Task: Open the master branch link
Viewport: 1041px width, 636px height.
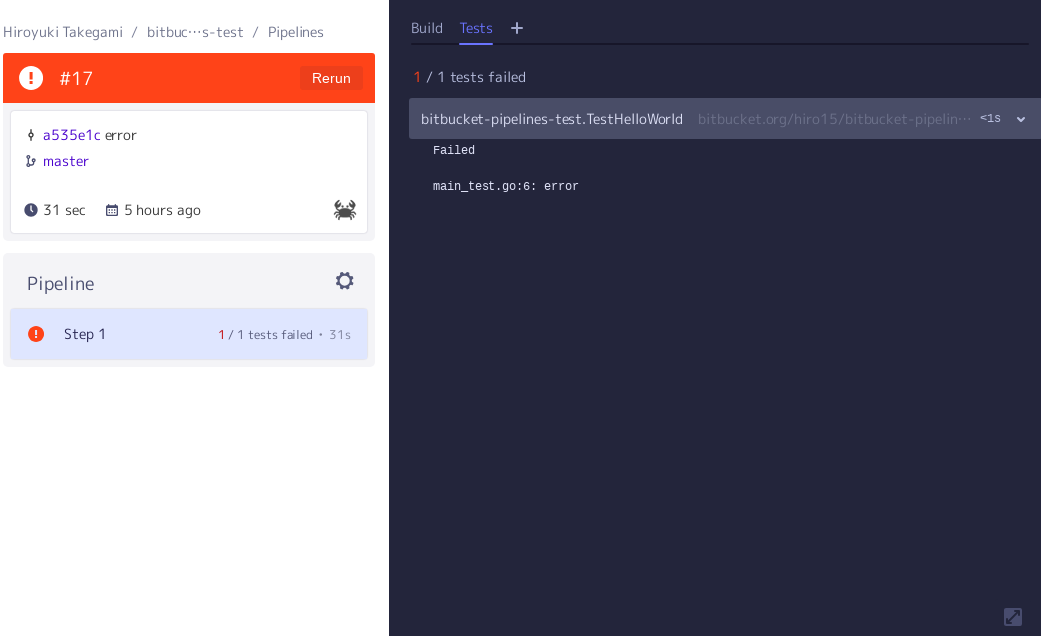Action: coord(66,161)
